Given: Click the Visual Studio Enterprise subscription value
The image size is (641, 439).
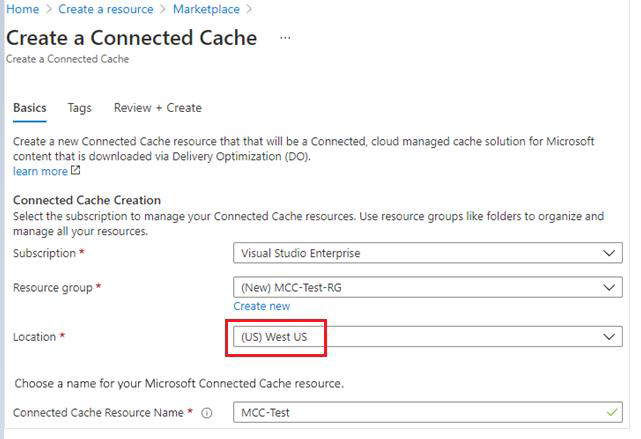Looking at the screenshot, I should click(x=300, y=253).
